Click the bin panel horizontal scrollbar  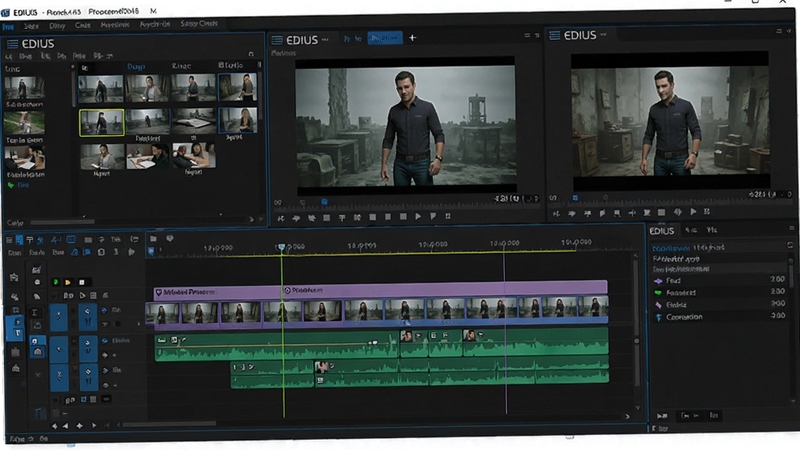62,222
